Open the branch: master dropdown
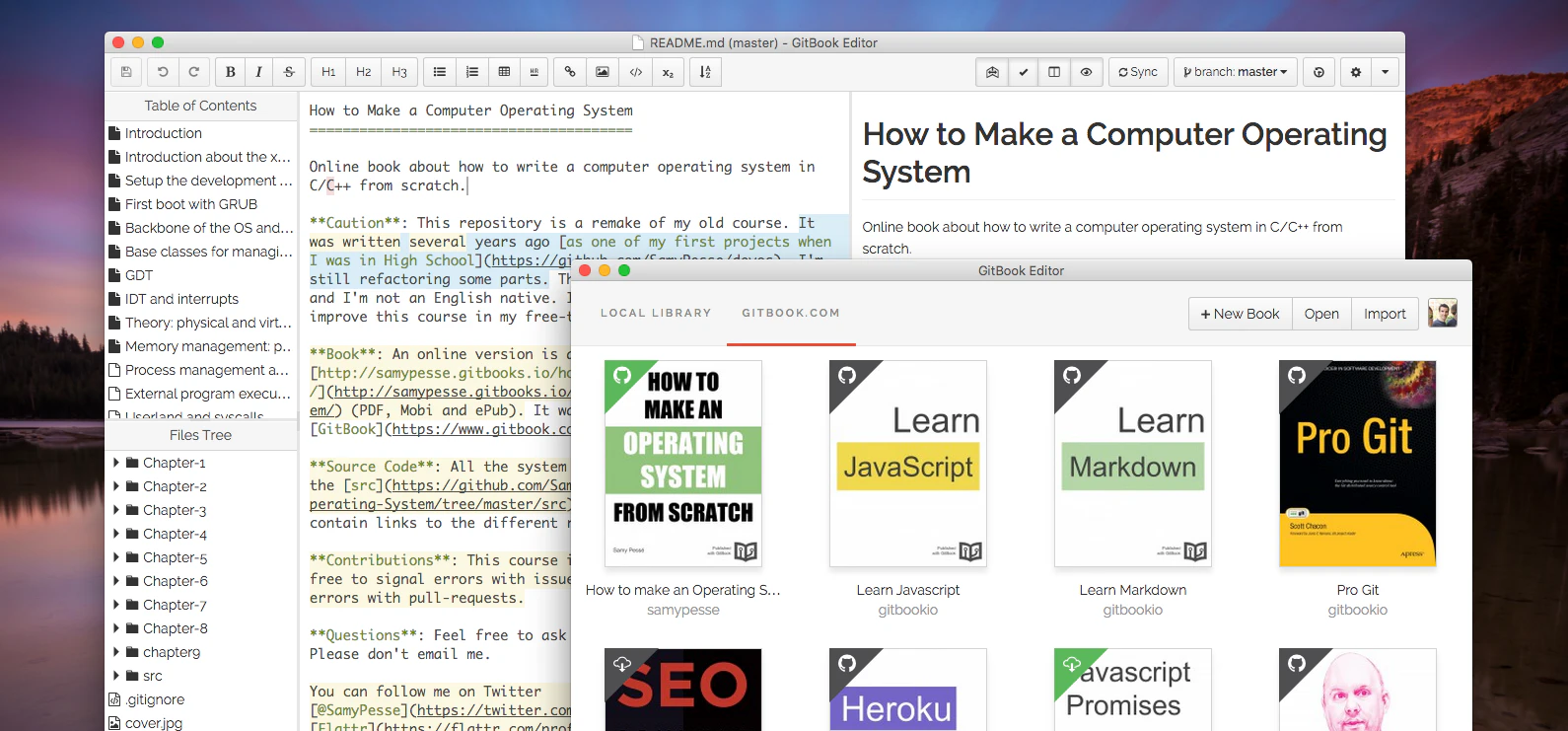 [x=1235, y=72]
